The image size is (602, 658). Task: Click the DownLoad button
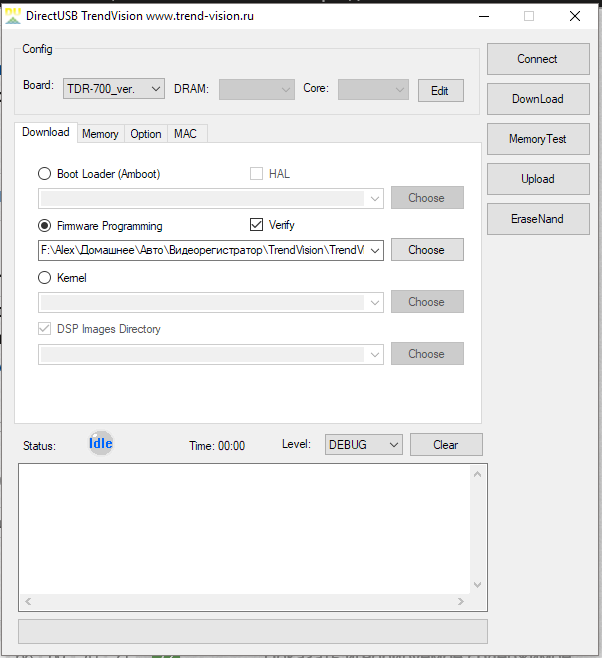coord(537,99)
